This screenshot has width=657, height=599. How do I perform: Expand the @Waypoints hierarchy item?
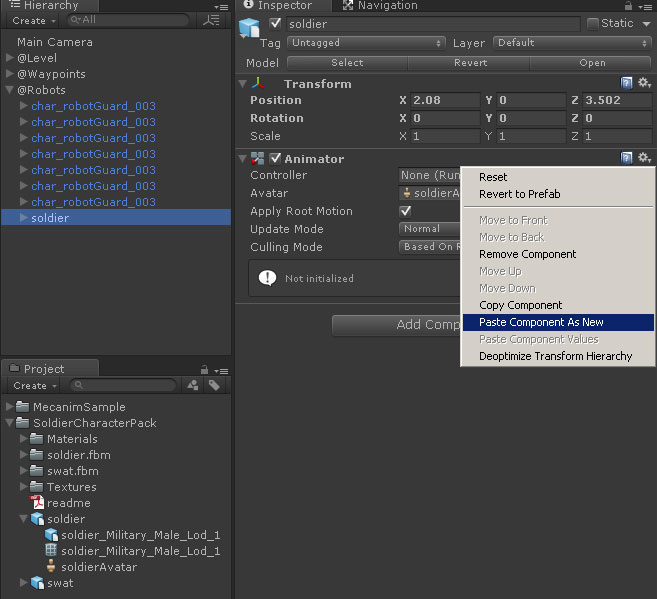(10, 74)
